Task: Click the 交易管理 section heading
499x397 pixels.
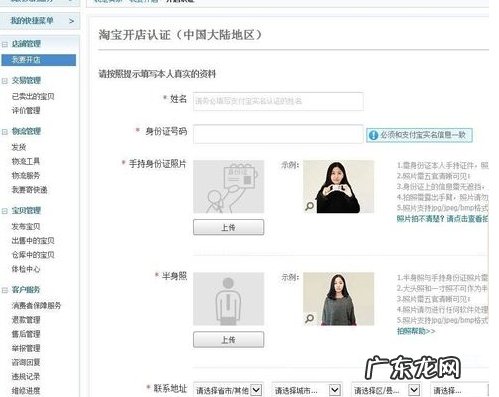Action: 26,81
